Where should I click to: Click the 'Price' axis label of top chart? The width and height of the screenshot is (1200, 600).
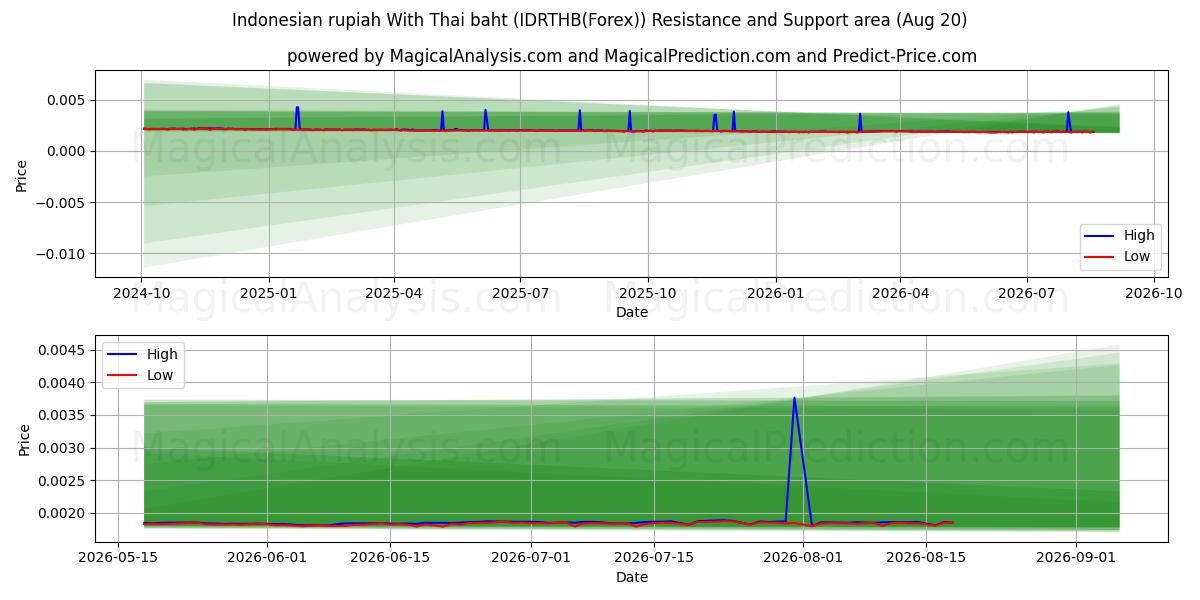tap(22, 174)
